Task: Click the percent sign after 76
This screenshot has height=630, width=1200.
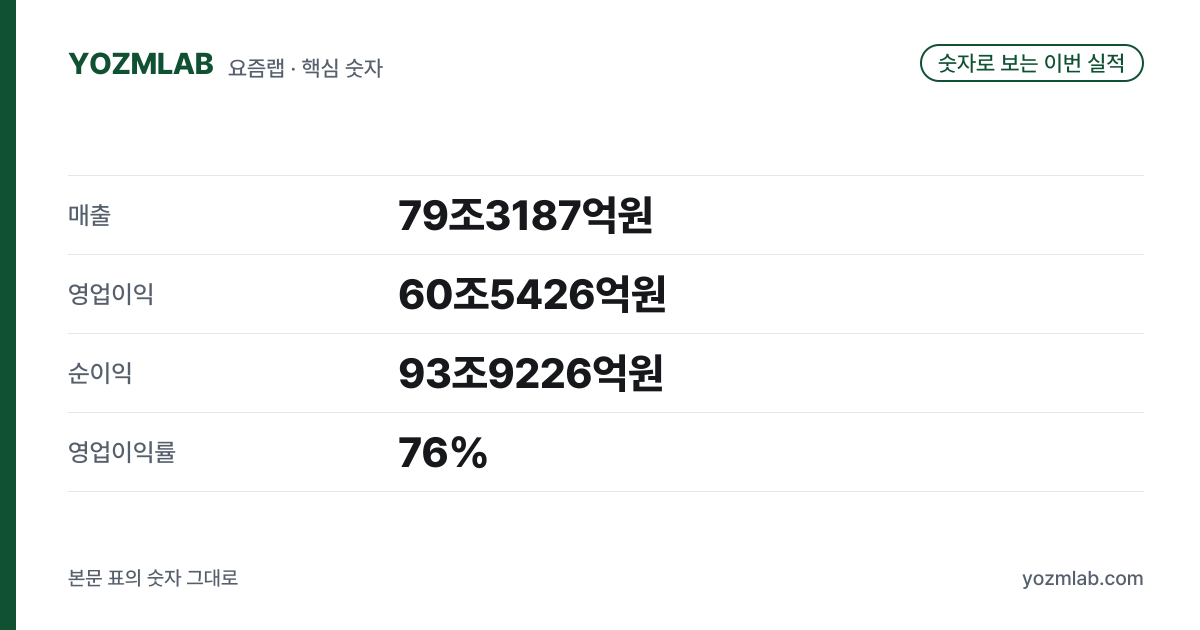Action: click(x=468, y=453)
